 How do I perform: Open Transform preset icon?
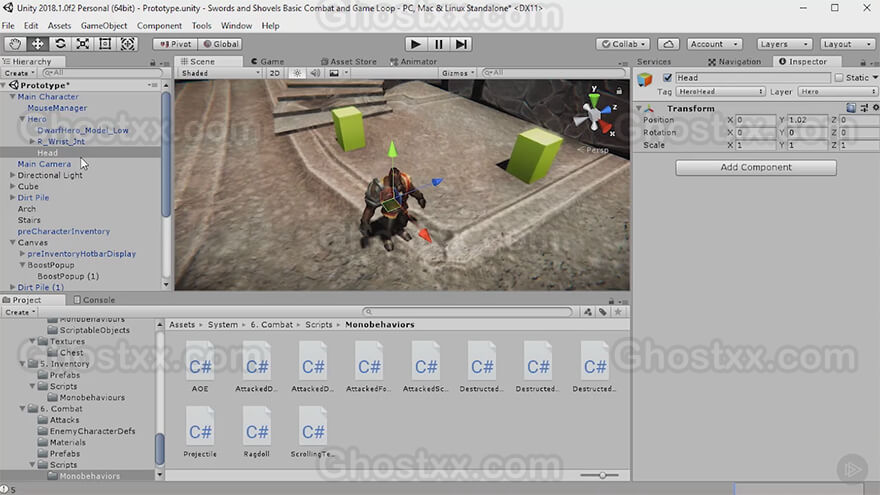864,108
